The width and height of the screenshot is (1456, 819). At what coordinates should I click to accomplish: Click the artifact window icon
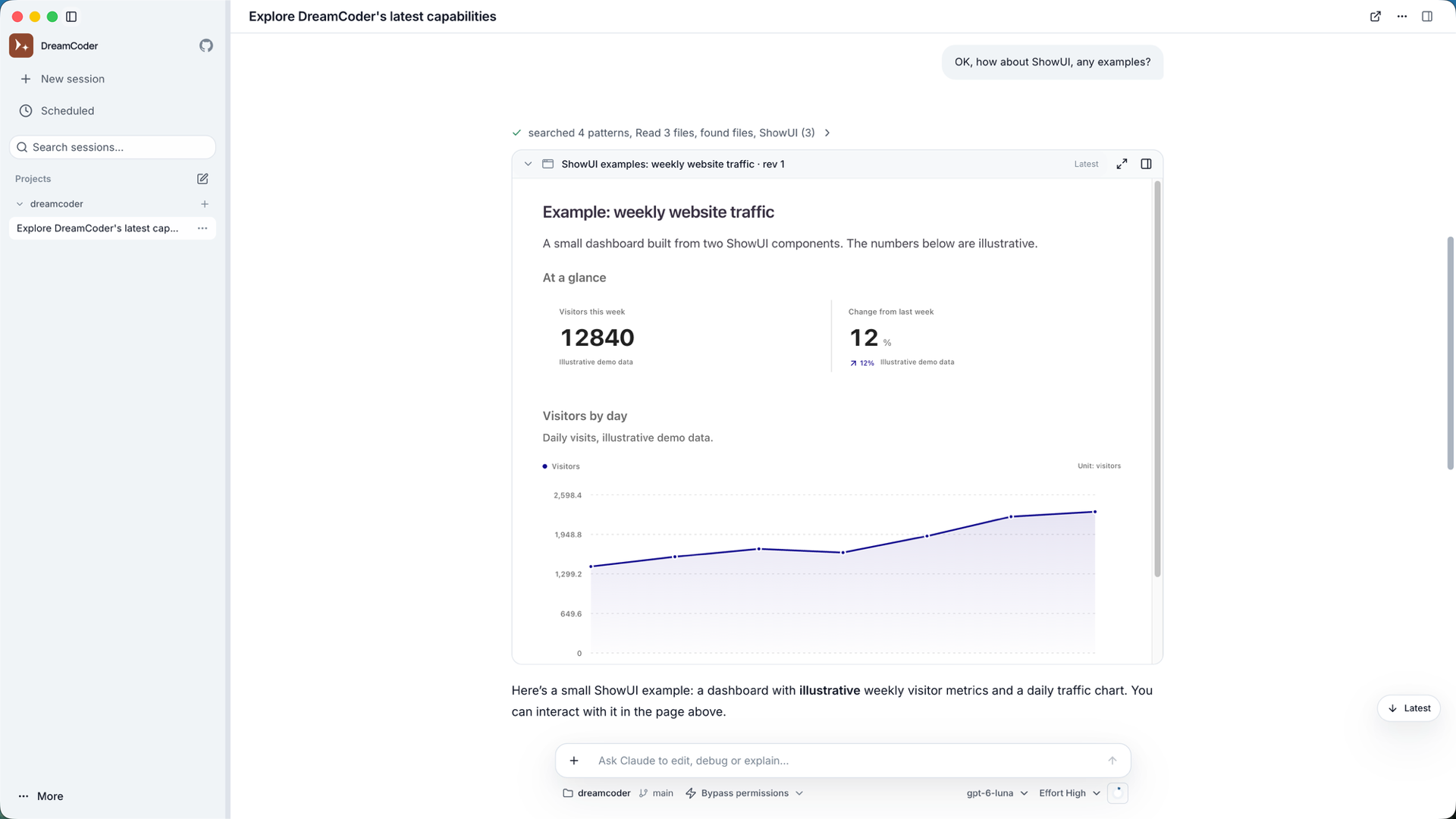pos(548,164)
